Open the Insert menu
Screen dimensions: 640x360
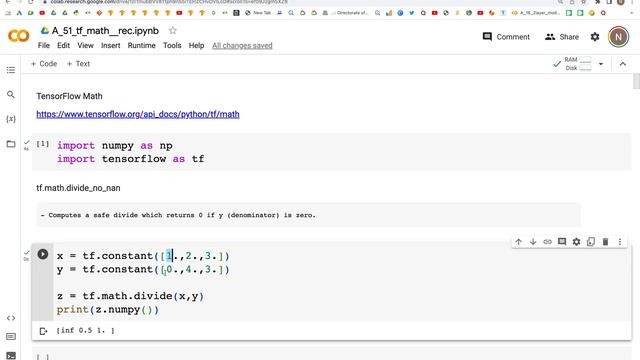pos(111,45)
